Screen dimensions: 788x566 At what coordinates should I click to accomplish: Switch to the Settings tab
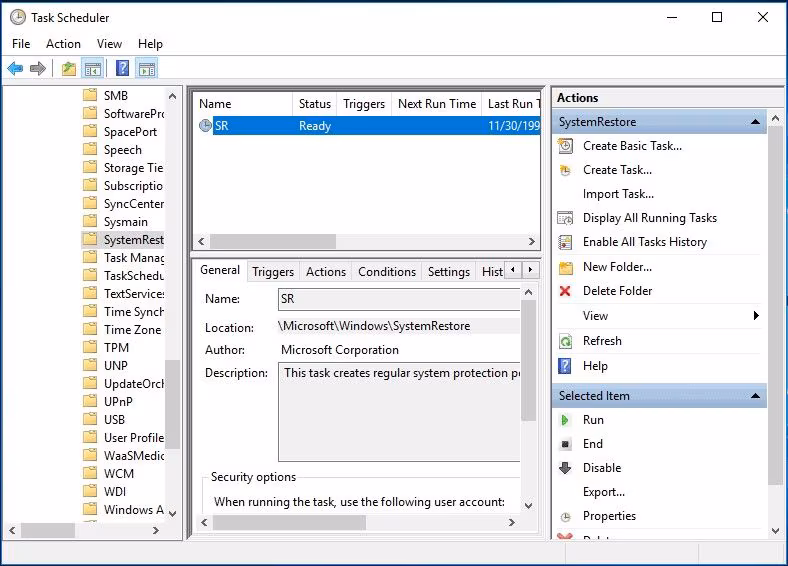click(449, 272)
